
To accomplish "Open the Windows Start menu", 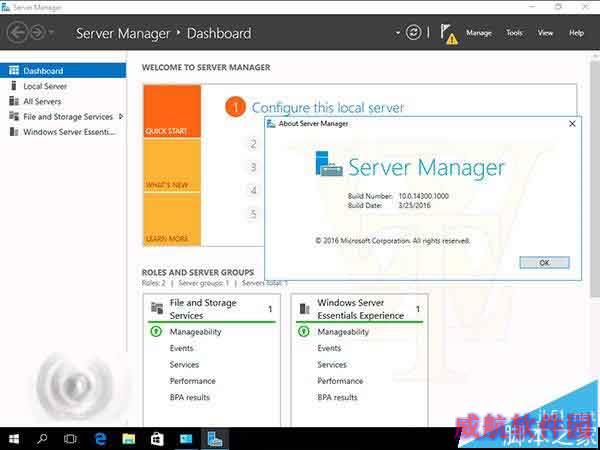I will point(14,439).
